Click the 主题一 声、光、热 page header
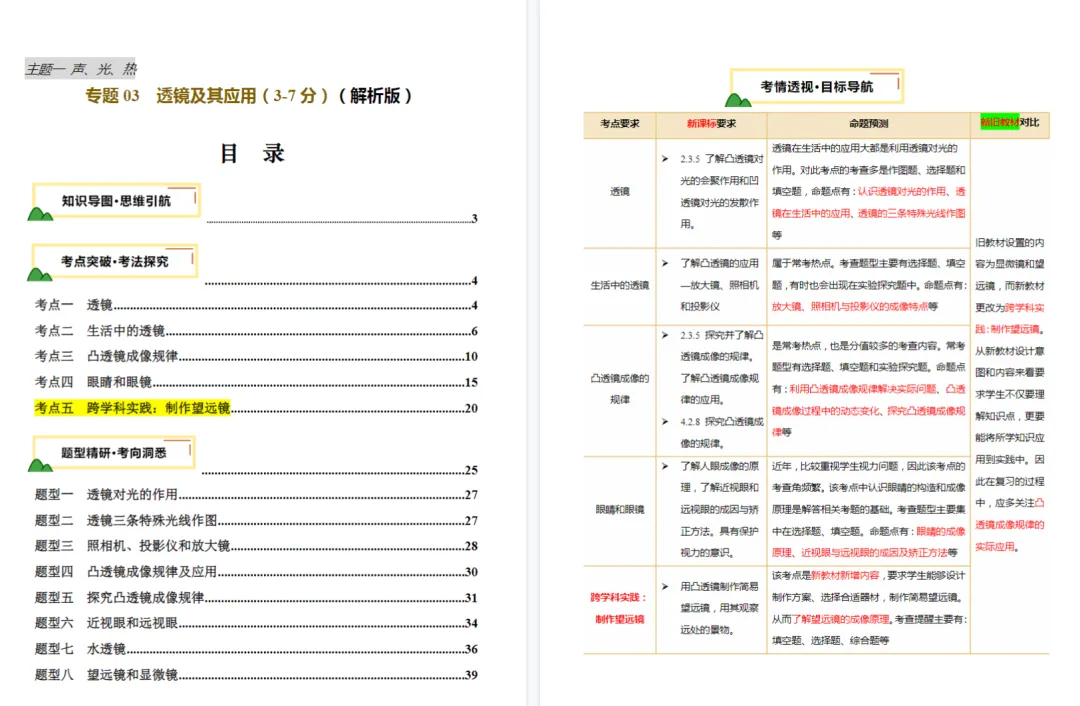 point(82,66)
